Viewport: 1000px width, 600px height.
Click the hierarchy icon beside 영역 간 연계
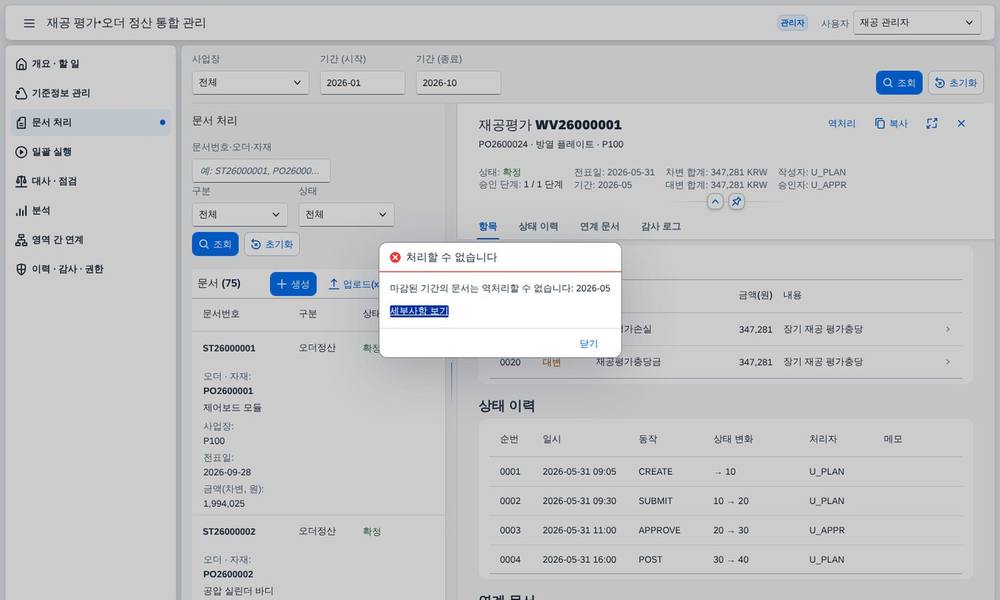point(21,240)
